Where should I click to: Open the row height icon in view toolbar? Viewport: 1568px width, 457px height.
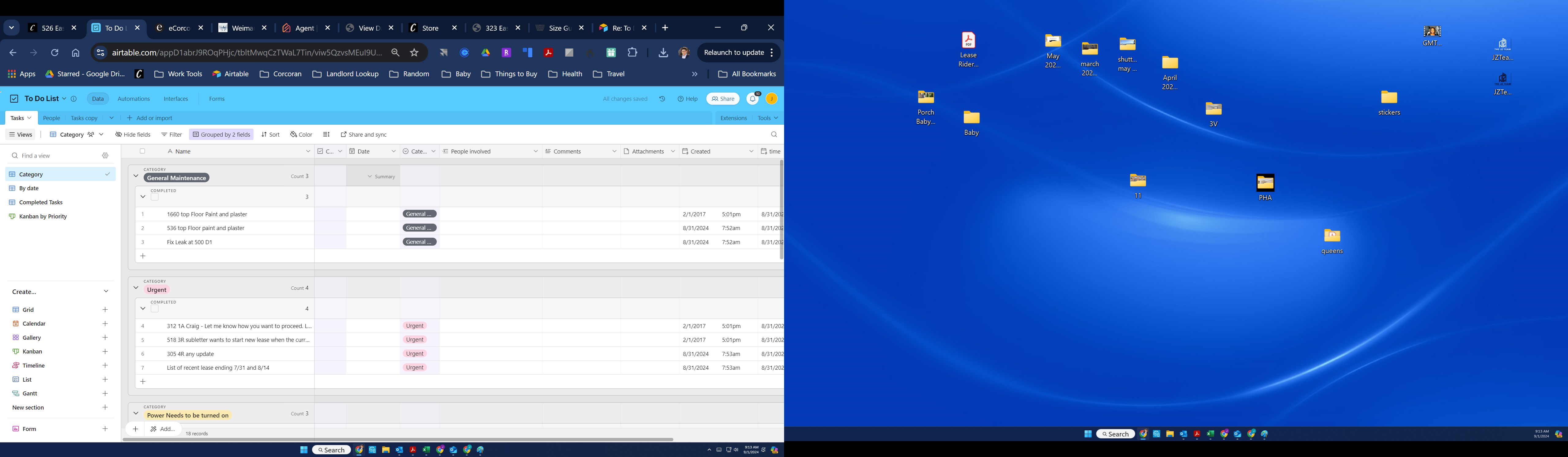pyautogui.click(x=326, y=134)
